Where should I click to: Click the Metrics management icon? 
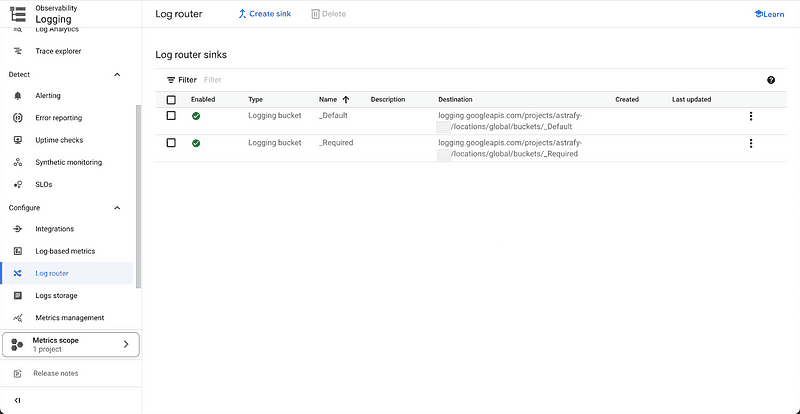(x=18, y=318)
